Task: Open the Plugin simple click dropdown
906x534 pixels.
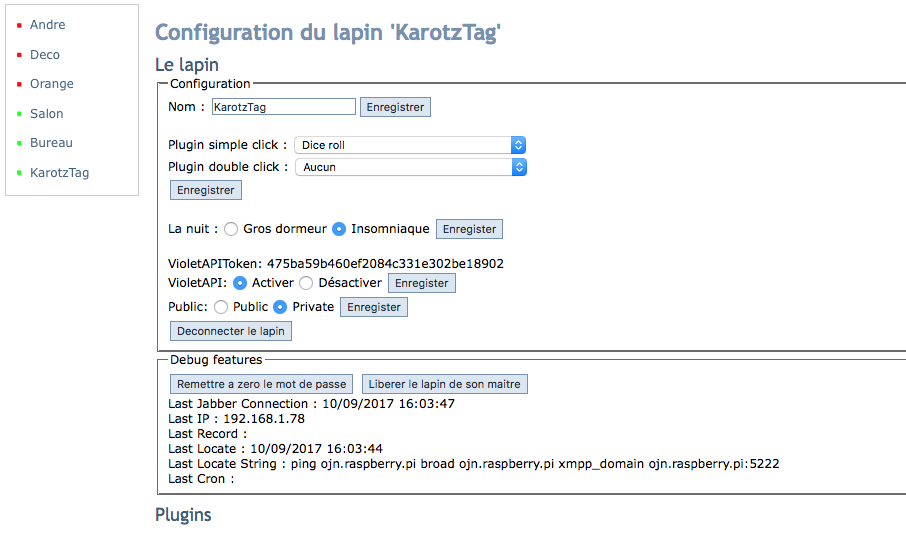Action: 410,145
